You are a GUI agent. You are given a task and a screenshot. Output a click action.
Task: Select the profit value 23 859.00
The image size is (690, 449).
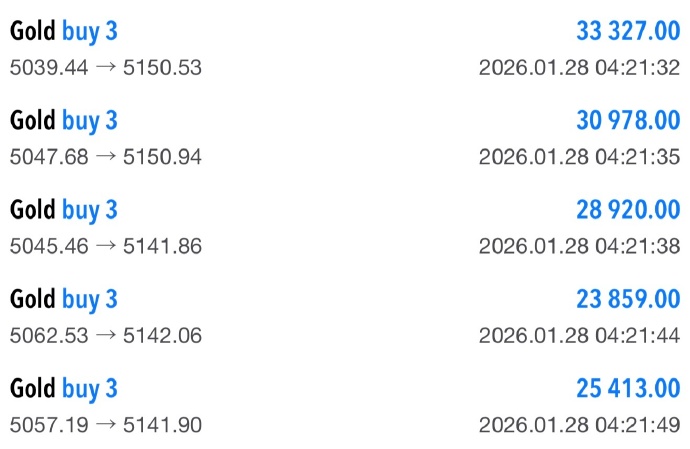pos(627,298)
